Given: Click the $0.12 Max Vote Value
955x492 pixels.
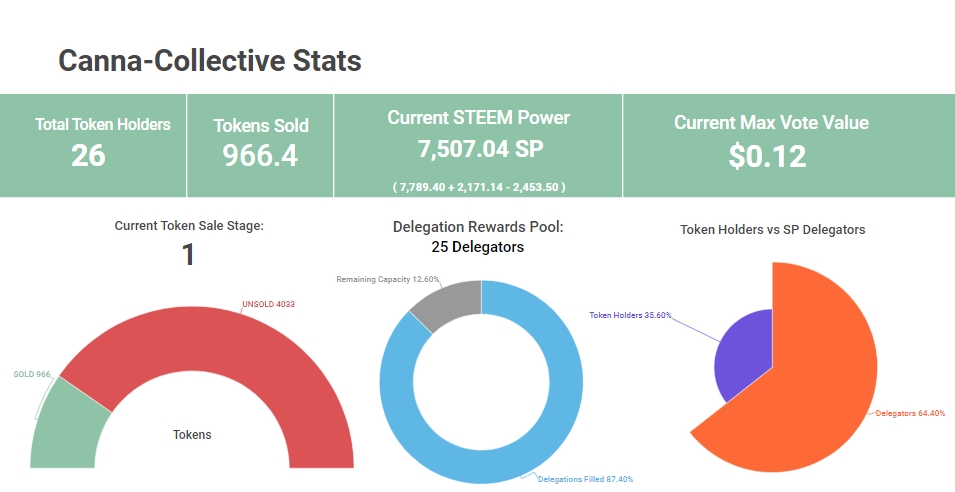Looking at the screenshot, I should pos(767,156).
